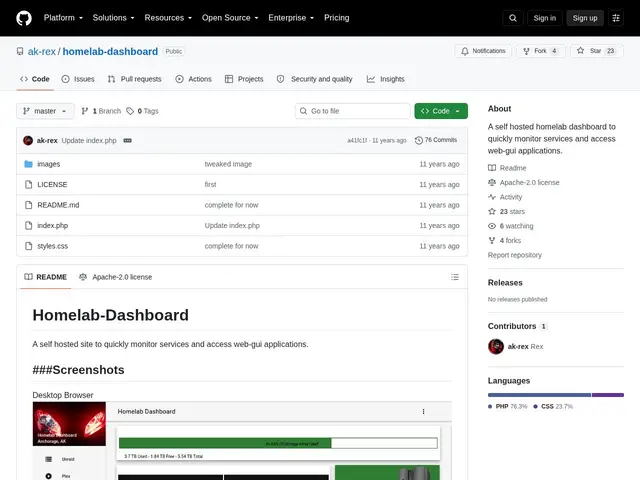The width and height of the screenshot is (640, 480).
Task: Click the Sign in button
Action: (544, 18)
